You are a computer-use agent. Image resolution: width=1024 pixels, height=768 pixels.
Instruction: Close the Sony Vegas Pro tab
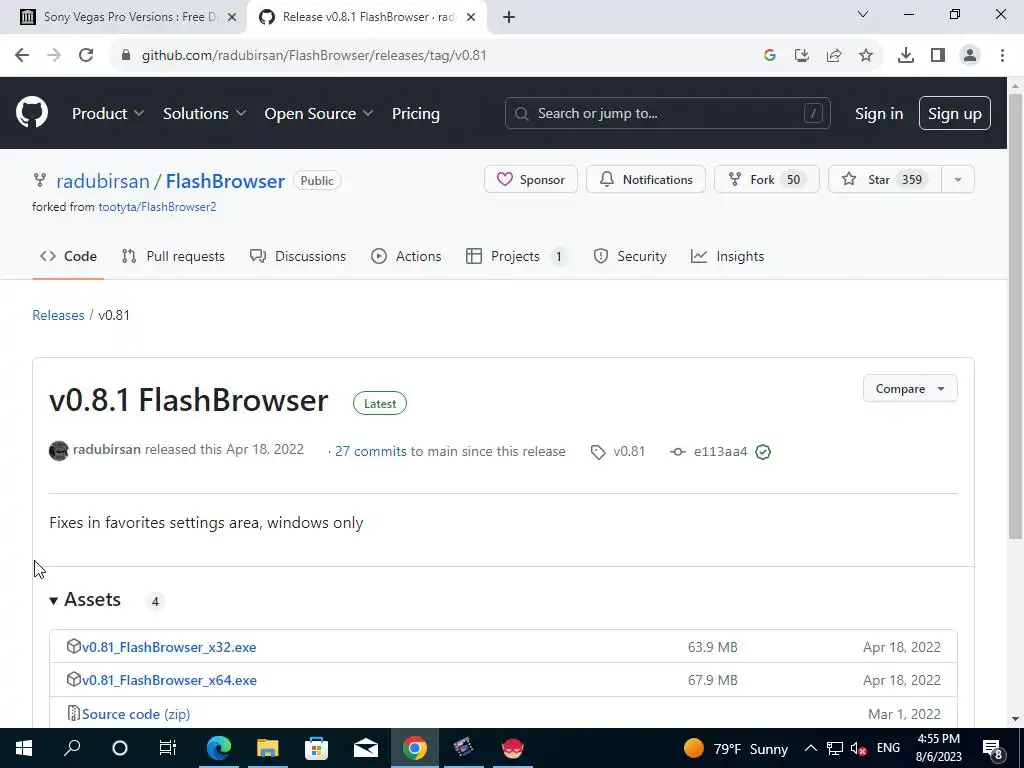[231, 17]
